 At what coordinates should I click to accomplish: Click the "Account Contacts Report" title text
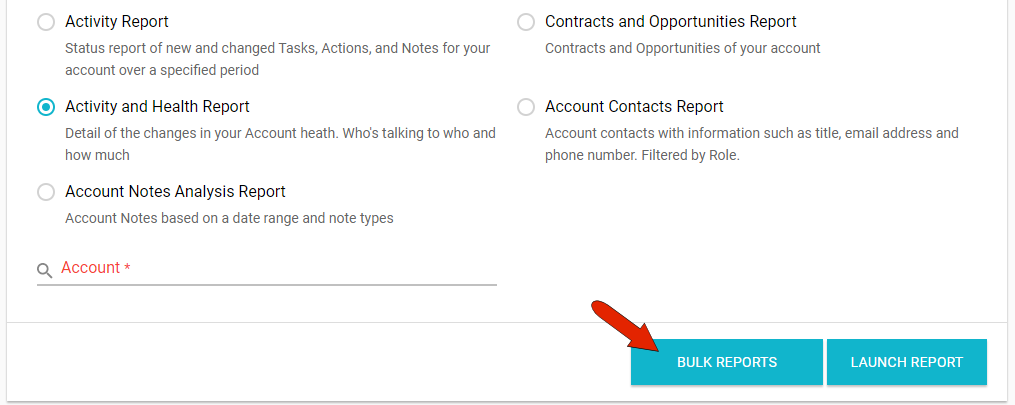coord(634,107)
